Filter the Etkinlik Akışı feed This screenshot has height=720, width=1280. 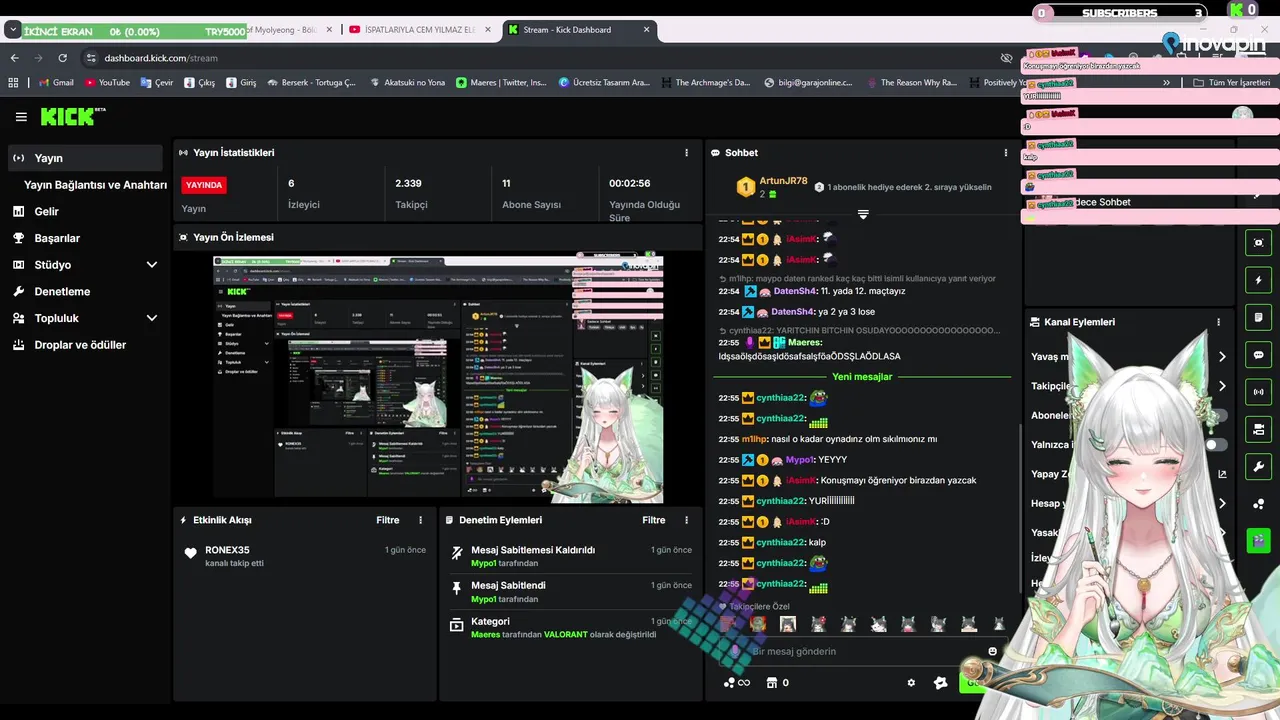click(388, 520)
